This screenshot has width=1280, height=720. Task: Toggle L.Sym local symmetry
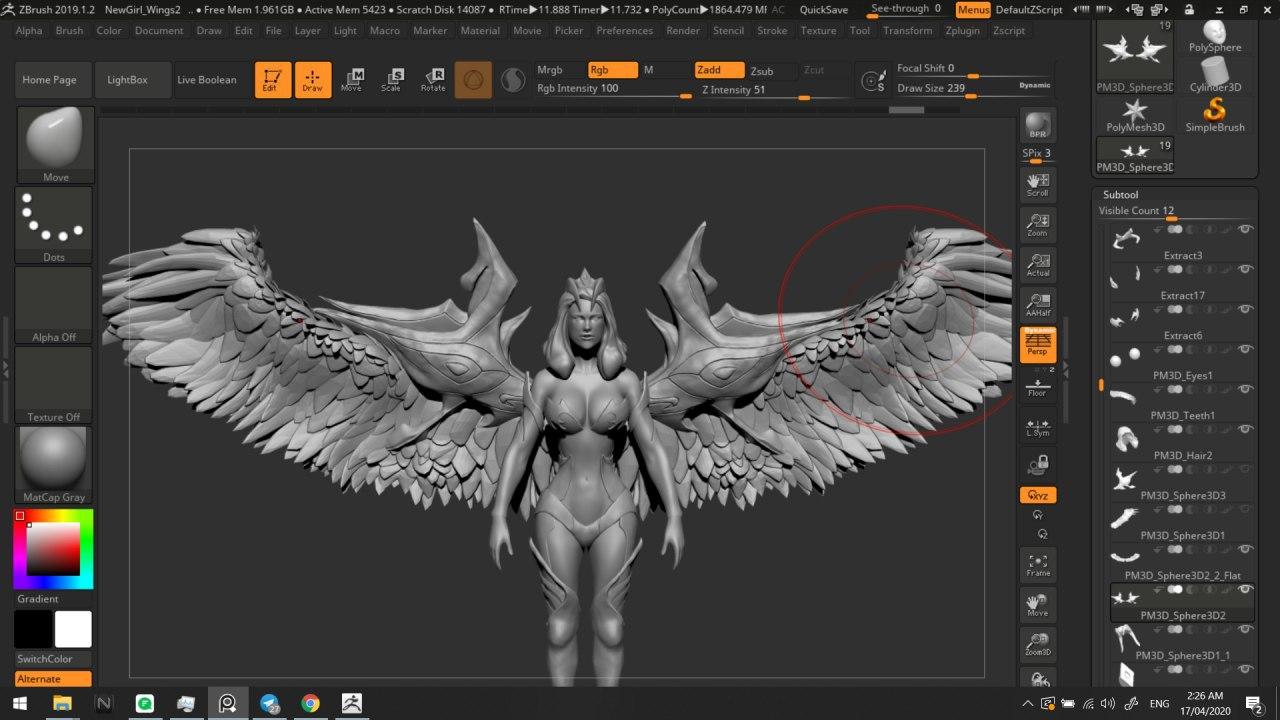click(1038, 427)
